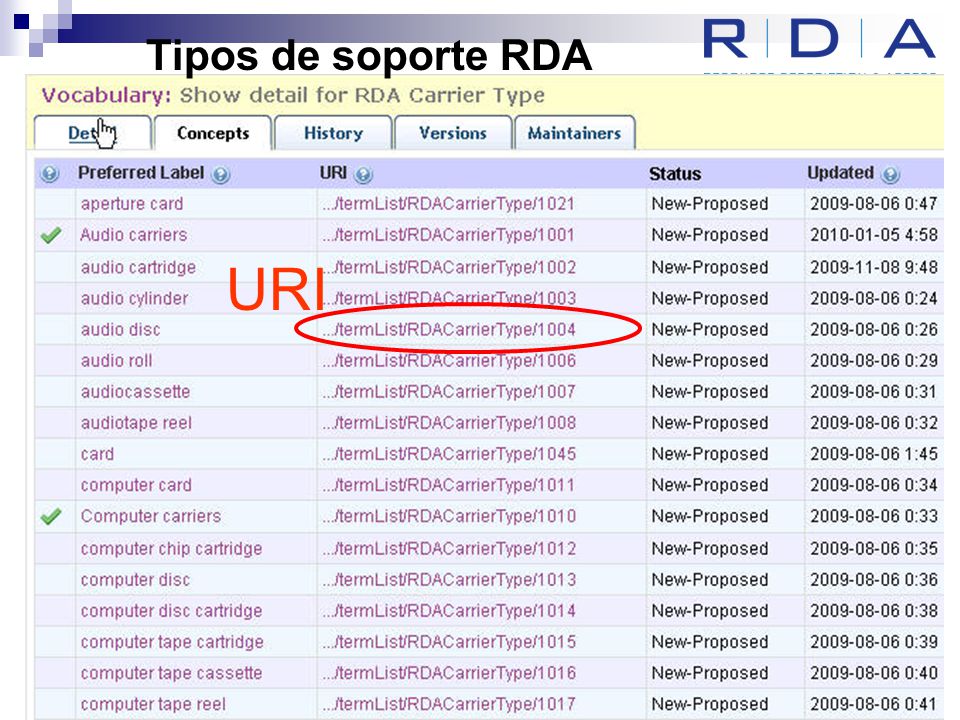Click New-Proposed status in aperture card row
This screenshot has height=720, width=960.
point(710,204)
